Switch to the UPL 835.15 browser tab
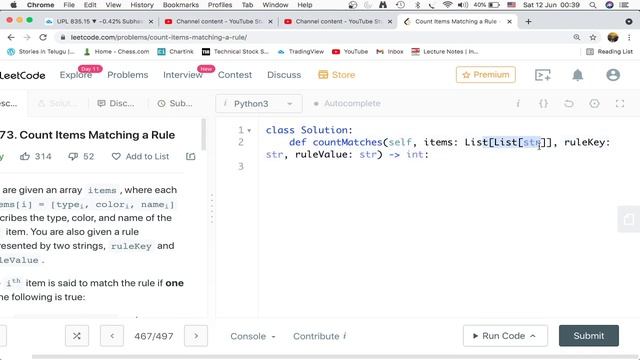The width and height of the screenshot is (640, 360). pyautogui.click(x=98, y=21)
